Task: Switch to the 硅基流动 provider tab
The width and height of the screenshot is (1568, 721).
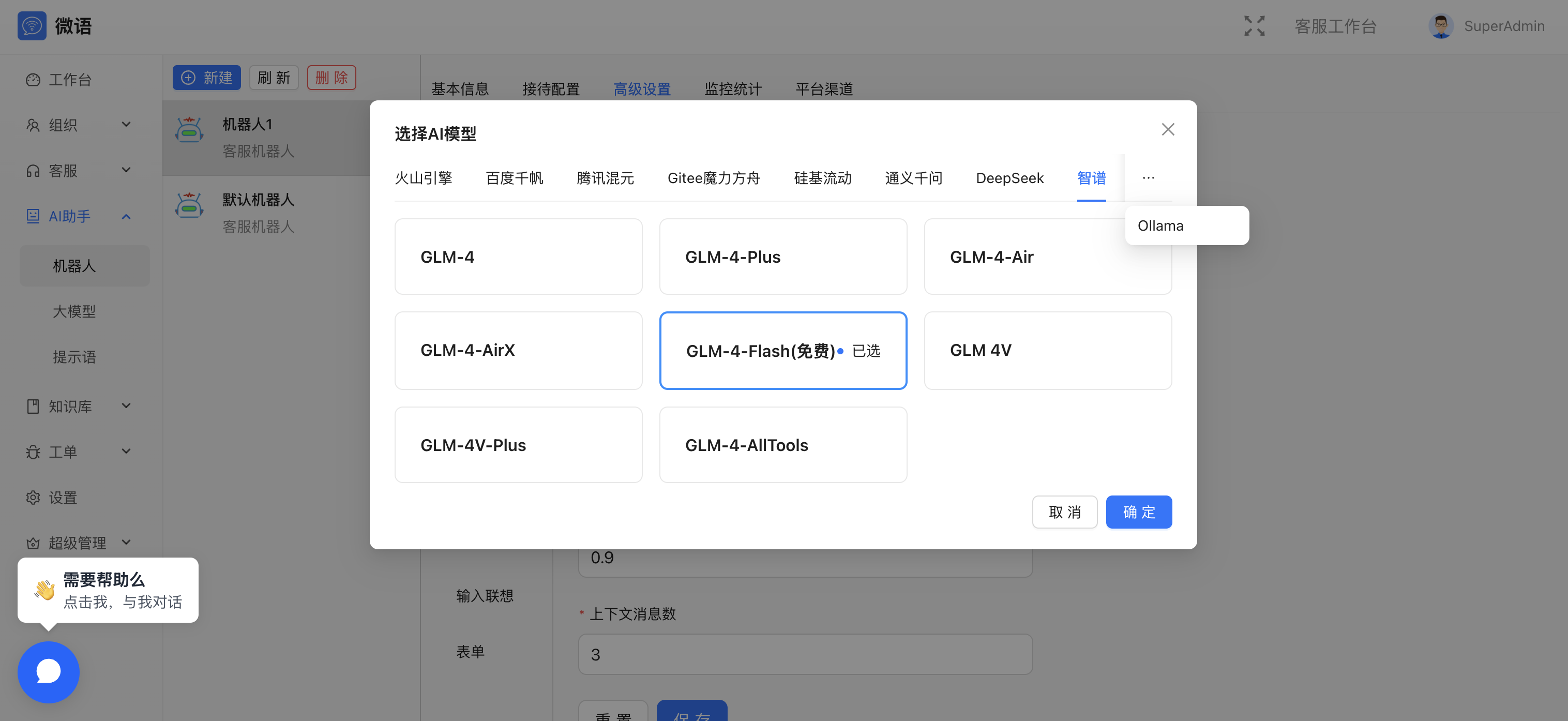Action: coord(822,178)
